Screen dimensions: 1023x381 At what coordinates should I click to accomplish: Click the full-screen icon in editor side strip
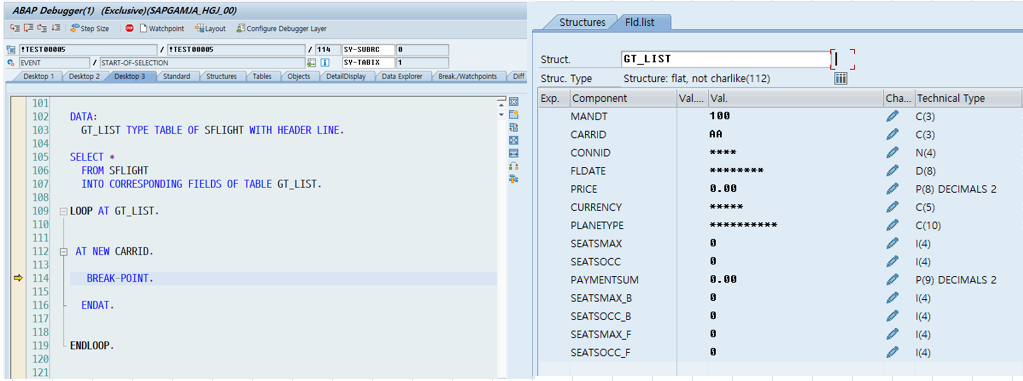point(513,140)
